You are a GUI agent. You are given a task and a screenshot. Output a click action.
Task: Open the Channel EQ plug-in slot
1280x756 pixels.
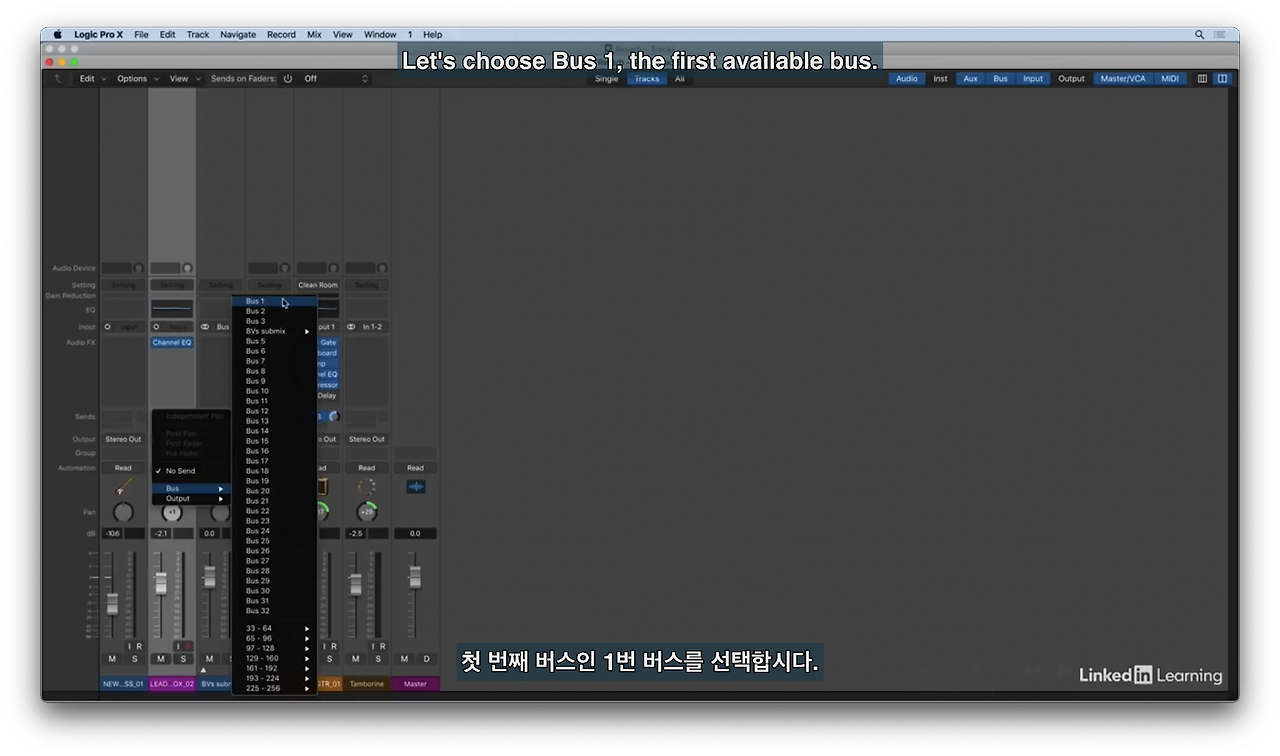[x=172, y=342]
